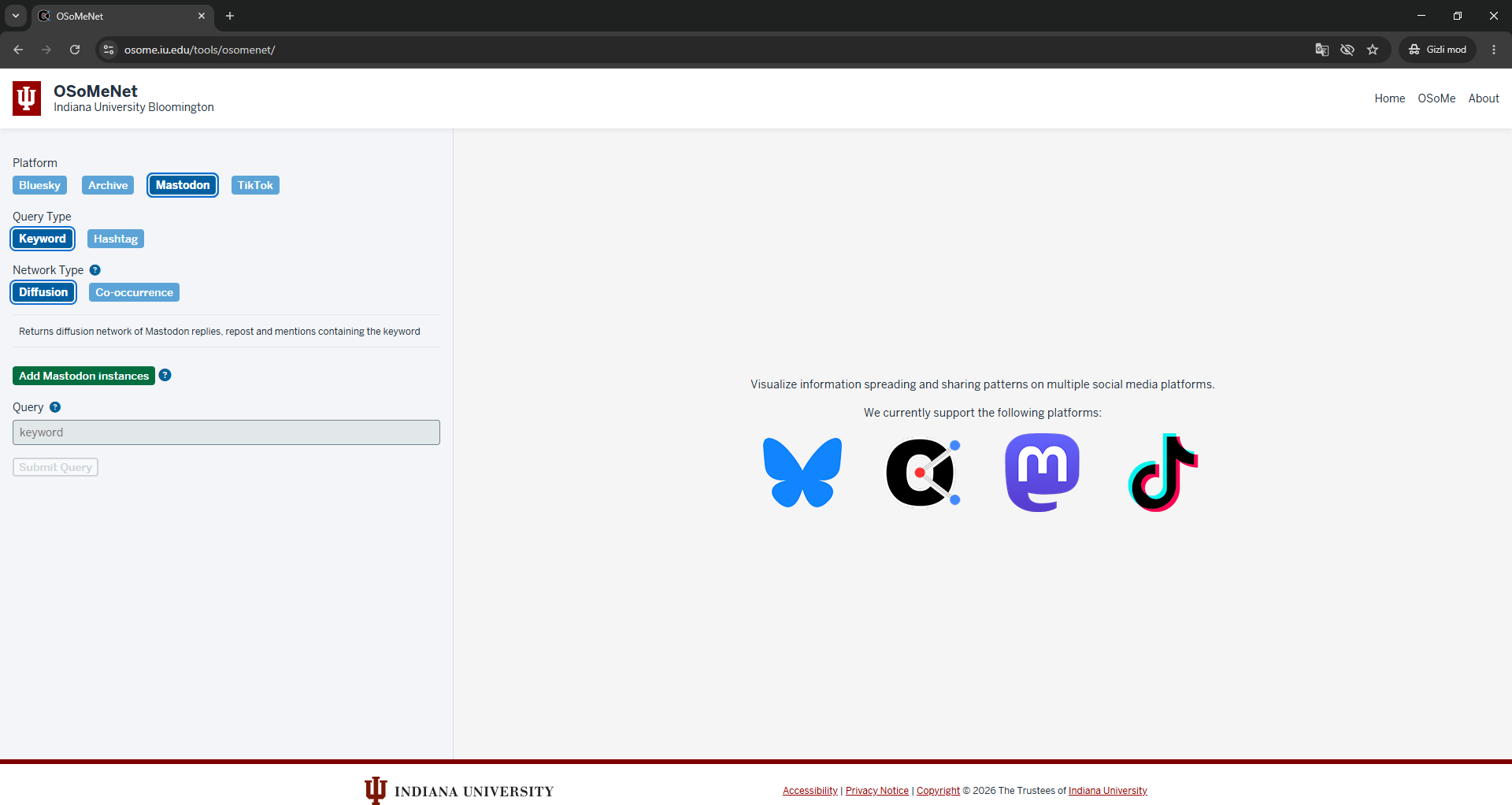
Task: Choose Hashtag query type
Action: click(116, 239)
